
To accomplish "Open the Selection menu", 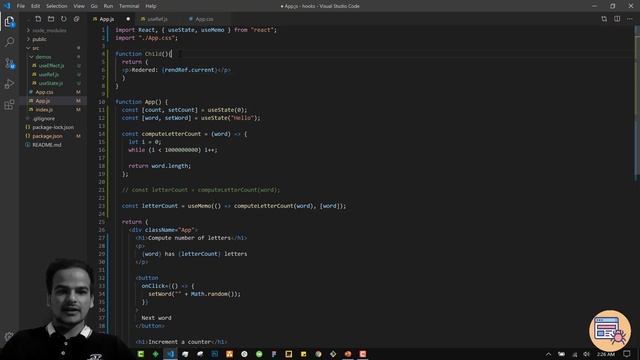I will [57, 6].
